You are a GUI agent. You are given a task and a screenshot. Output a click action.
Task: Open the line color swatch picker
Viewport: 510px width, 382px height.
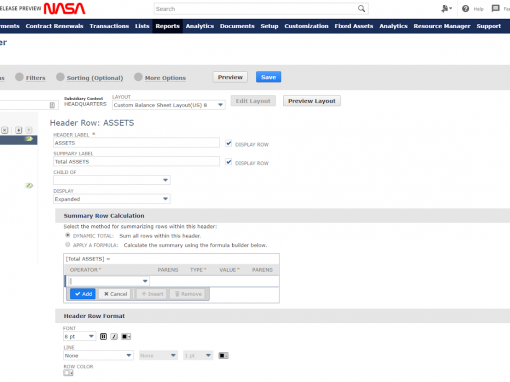[x=223, y=356]
